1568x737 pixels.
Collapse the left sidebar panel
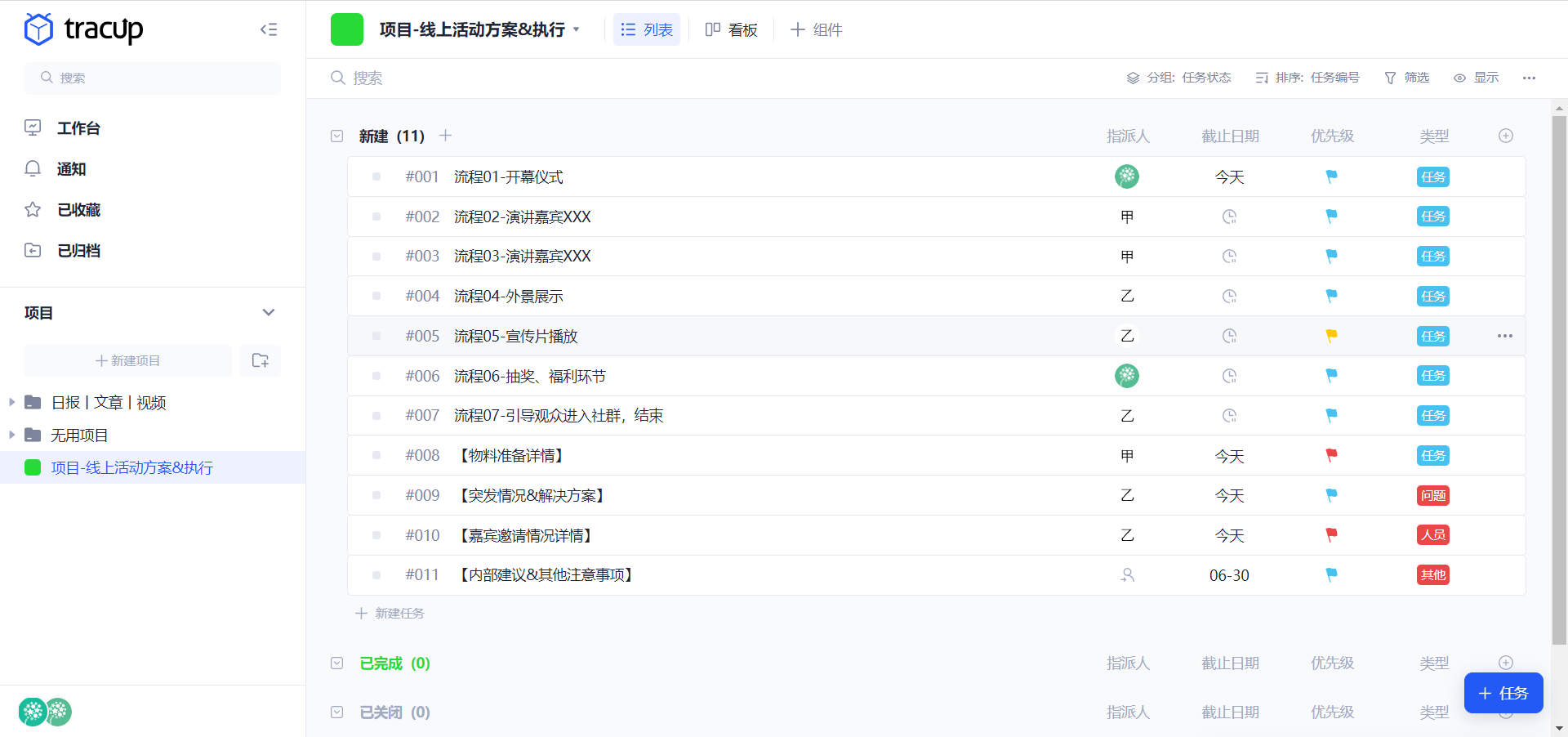tap(269, 29)
